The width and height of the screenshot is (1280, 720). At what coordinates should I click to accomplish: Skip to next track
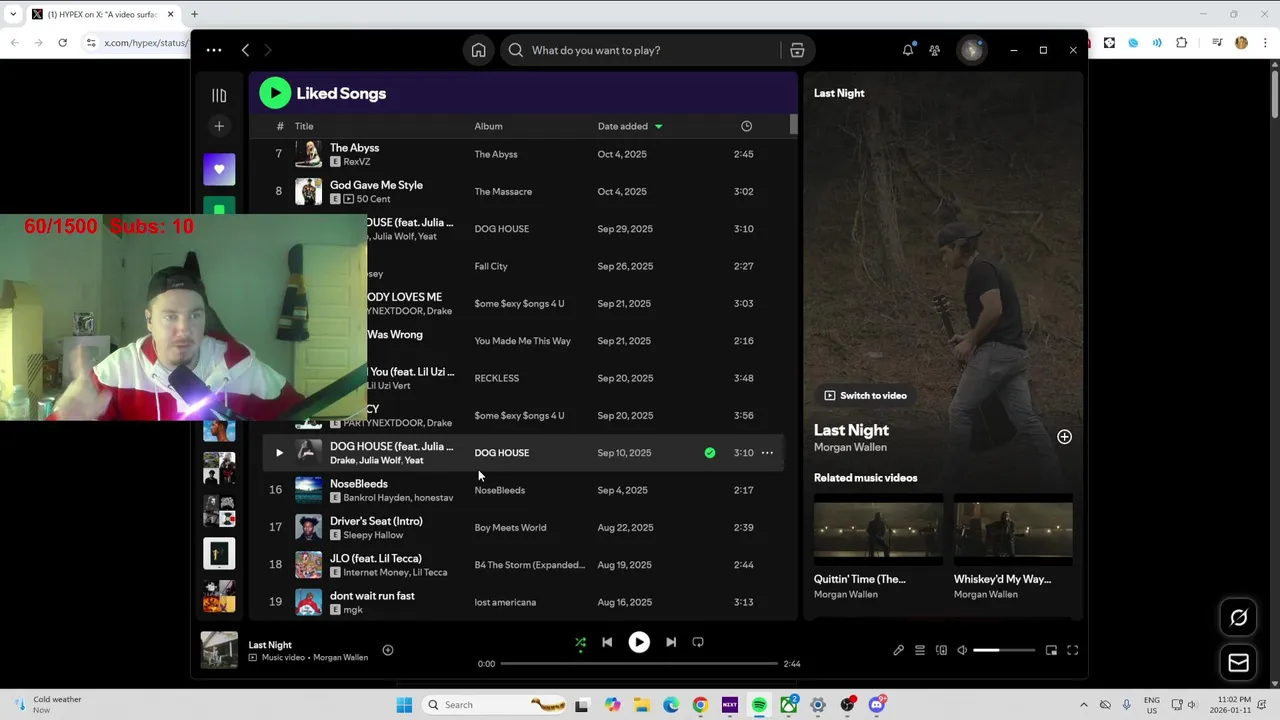pyautogui.click(x=671, y=642)
